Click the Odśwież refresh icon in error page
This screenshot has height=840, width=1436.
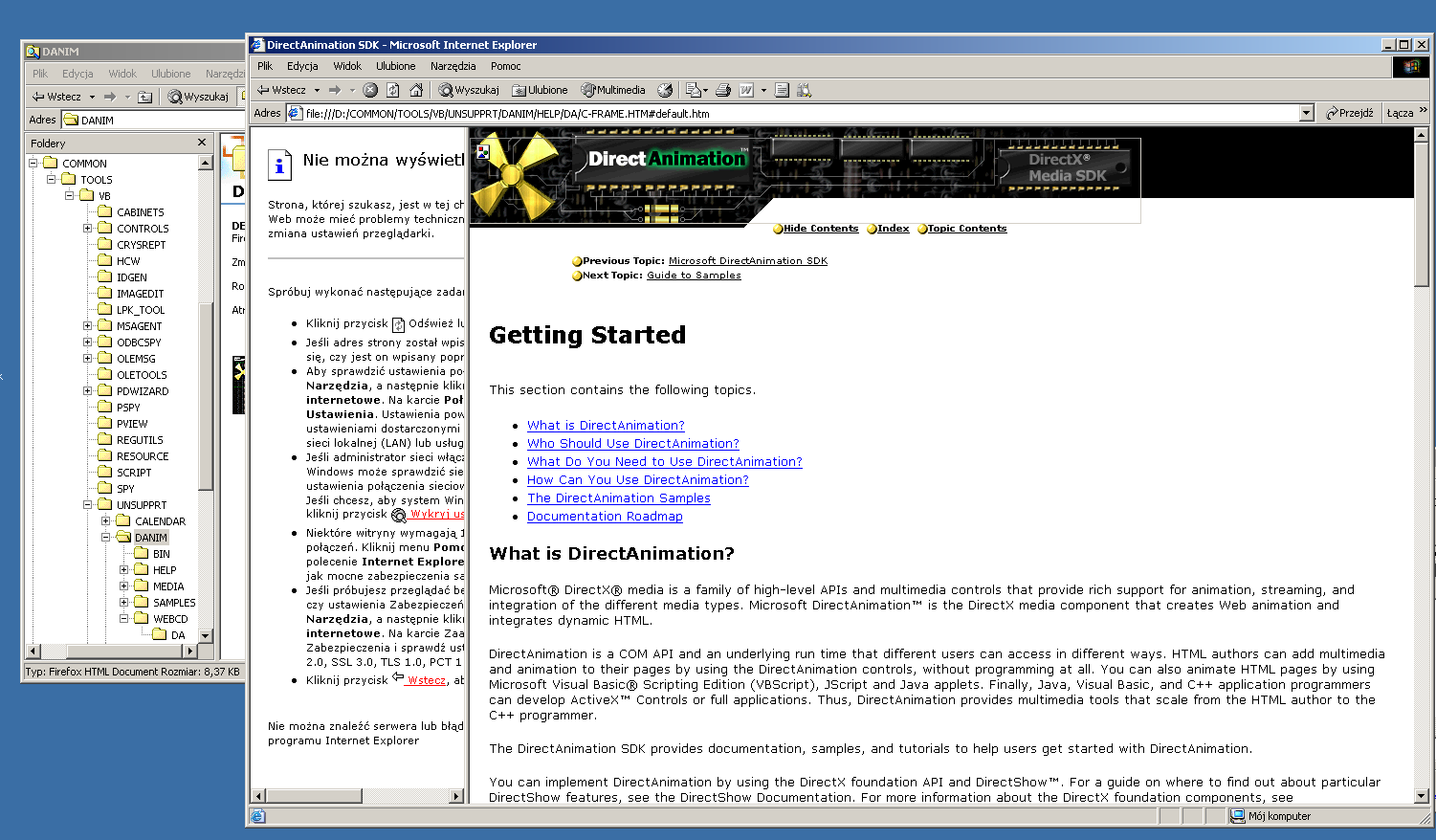pos(399,324)
